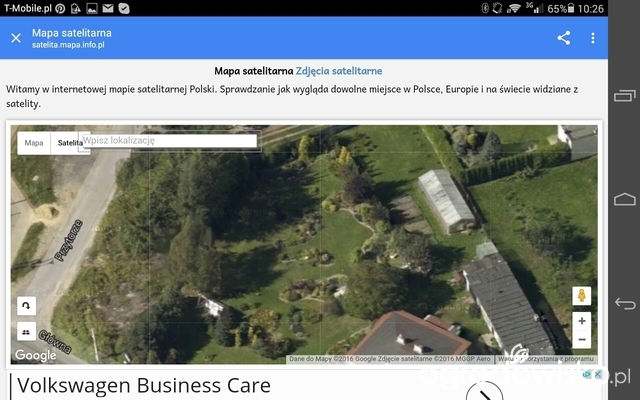Select the Satelita map view
Viewport: 640px width, 400px height.
coord(70,143)
